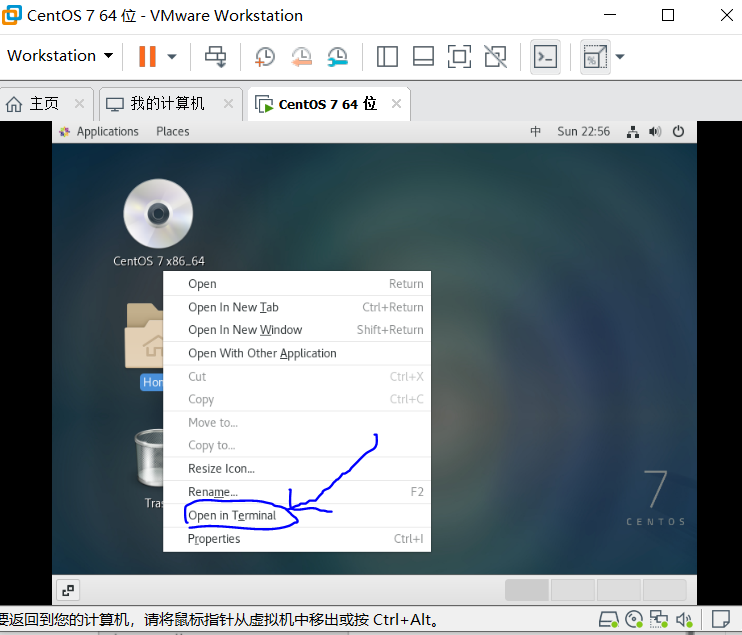The image size is (742, 635).
Task: Open the console view icon
Action: (545, 57)
